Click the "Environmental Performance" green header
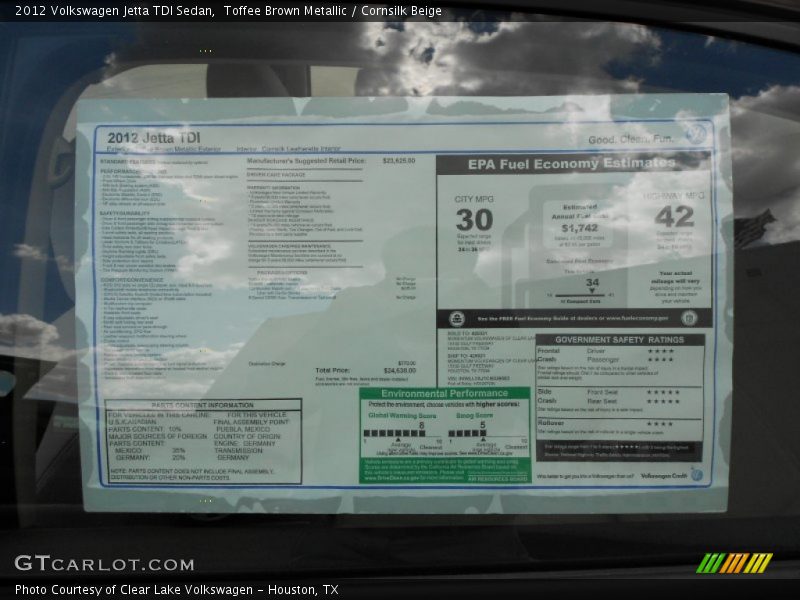 click(444, 393)
